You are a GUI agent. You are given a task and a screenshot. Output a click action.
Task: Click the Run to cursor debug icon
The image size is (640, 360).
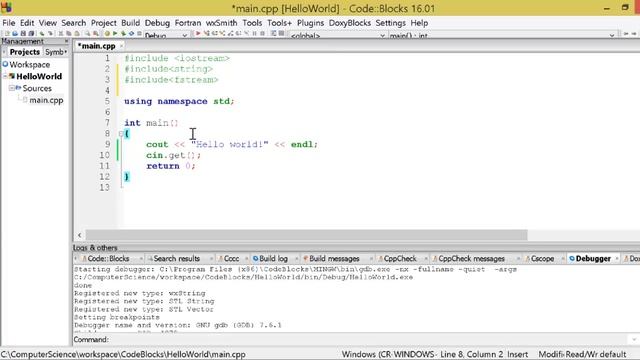click(207, 33)
